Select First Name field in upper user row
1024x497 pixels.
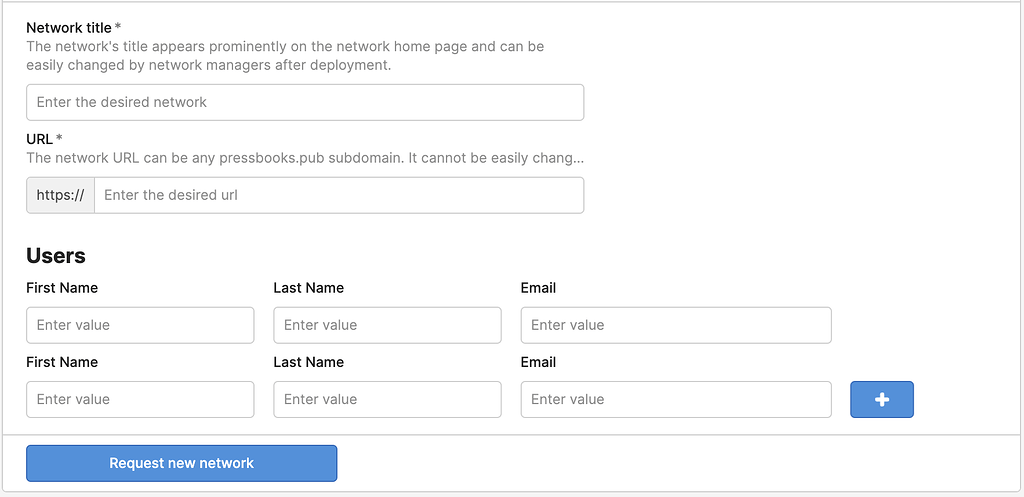pos(140,325)
